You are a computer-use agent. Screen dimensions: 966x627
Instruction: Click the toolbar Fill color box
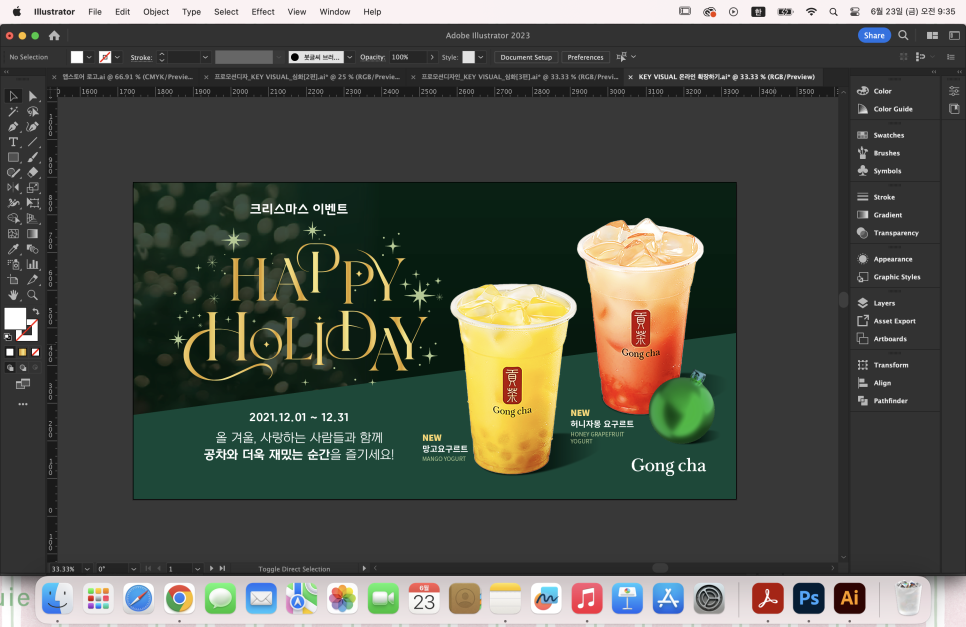coord(15,318)
